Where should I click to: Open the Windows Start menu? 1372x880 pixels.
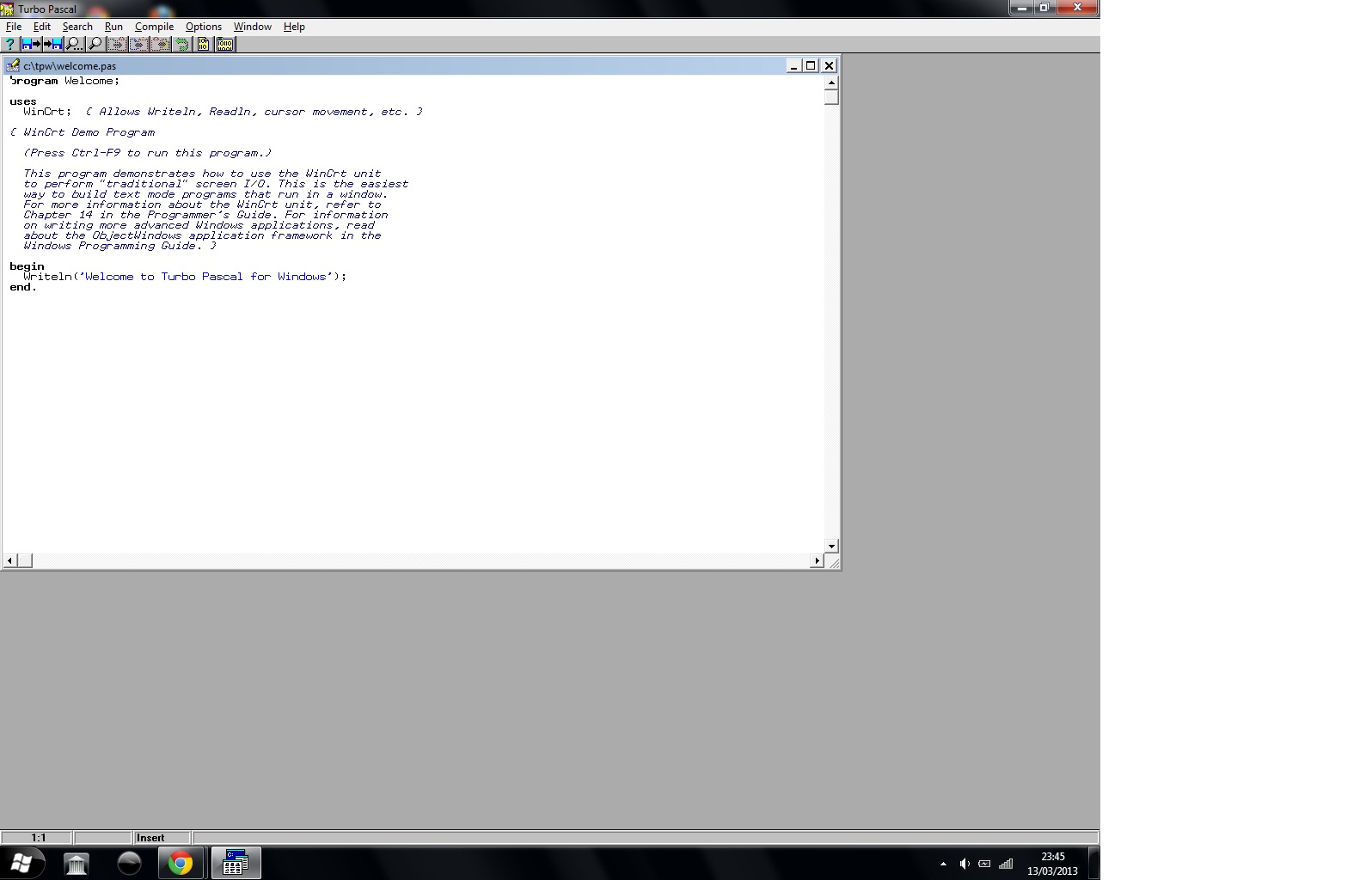point(21,863)
